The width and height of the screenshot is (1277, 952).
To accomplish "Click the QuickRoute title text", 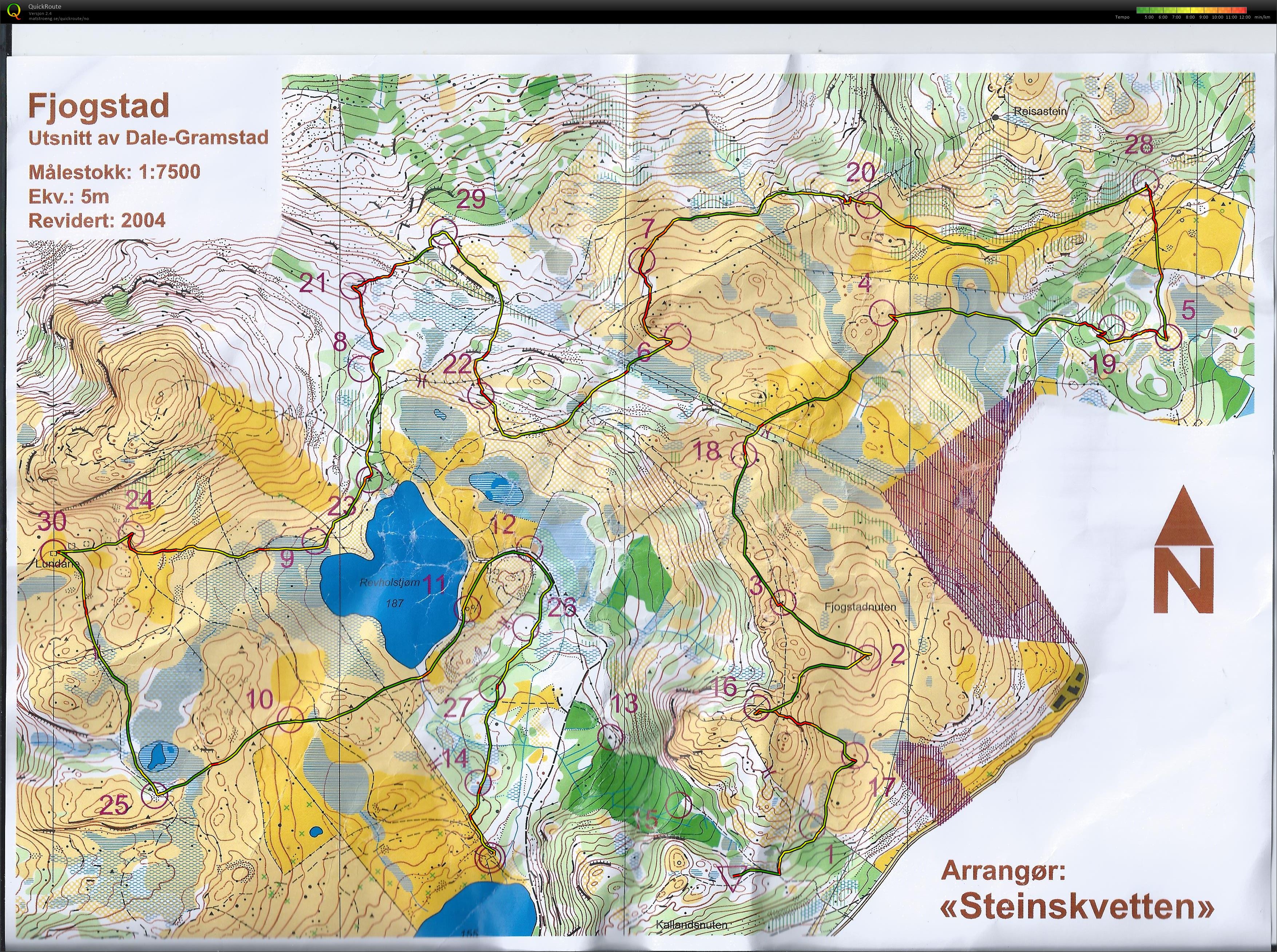I will pyautogui.click(x=45, y=6).
